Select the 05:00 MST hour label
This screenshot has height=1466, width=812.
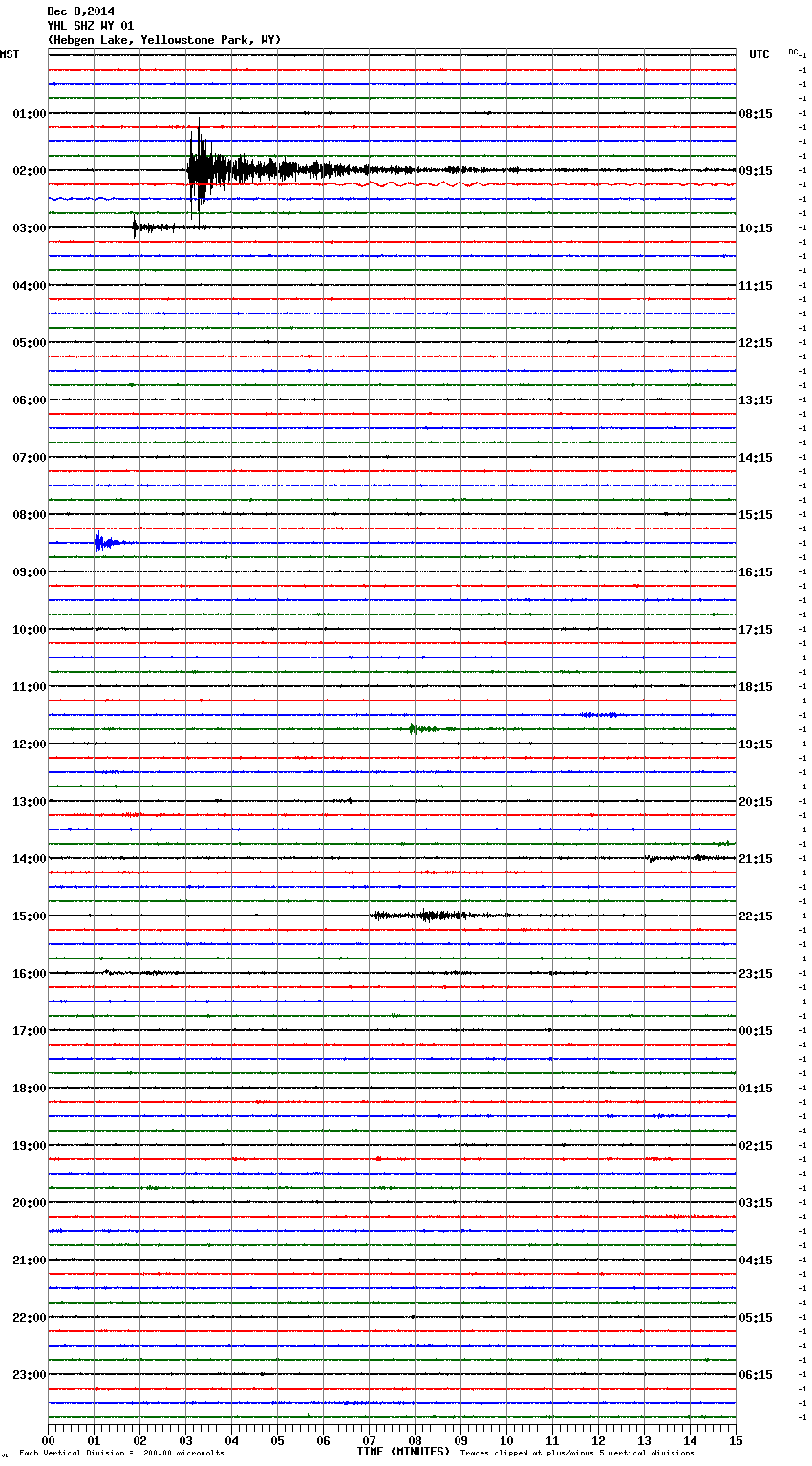(29, 343)
